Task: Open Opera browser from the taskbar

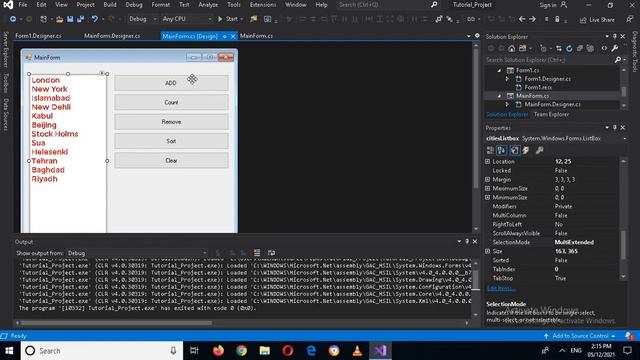Action: click(288, 351)
